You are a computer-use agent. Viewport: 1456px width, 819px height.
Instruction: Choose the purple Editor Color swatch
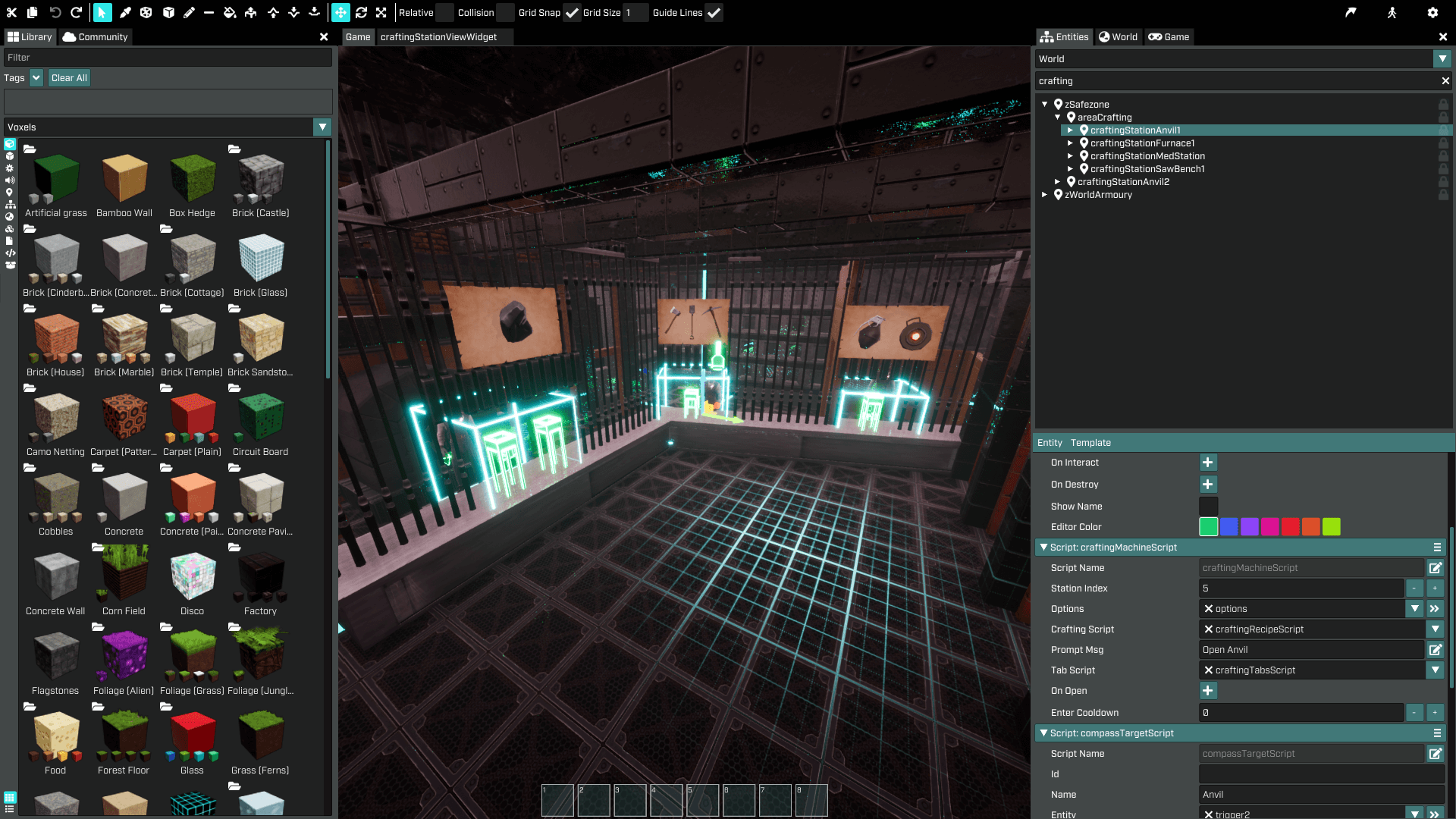(1249, 526)
